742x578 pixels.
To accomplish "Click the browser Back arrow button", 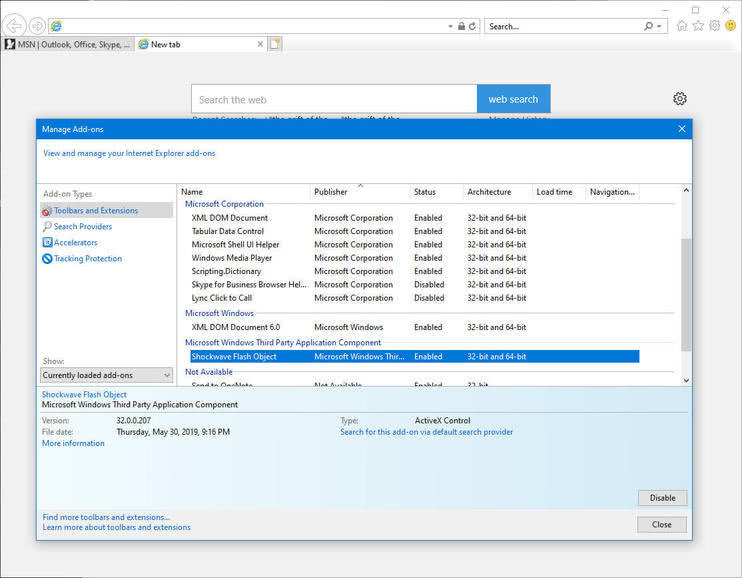I will pos(14,26).
